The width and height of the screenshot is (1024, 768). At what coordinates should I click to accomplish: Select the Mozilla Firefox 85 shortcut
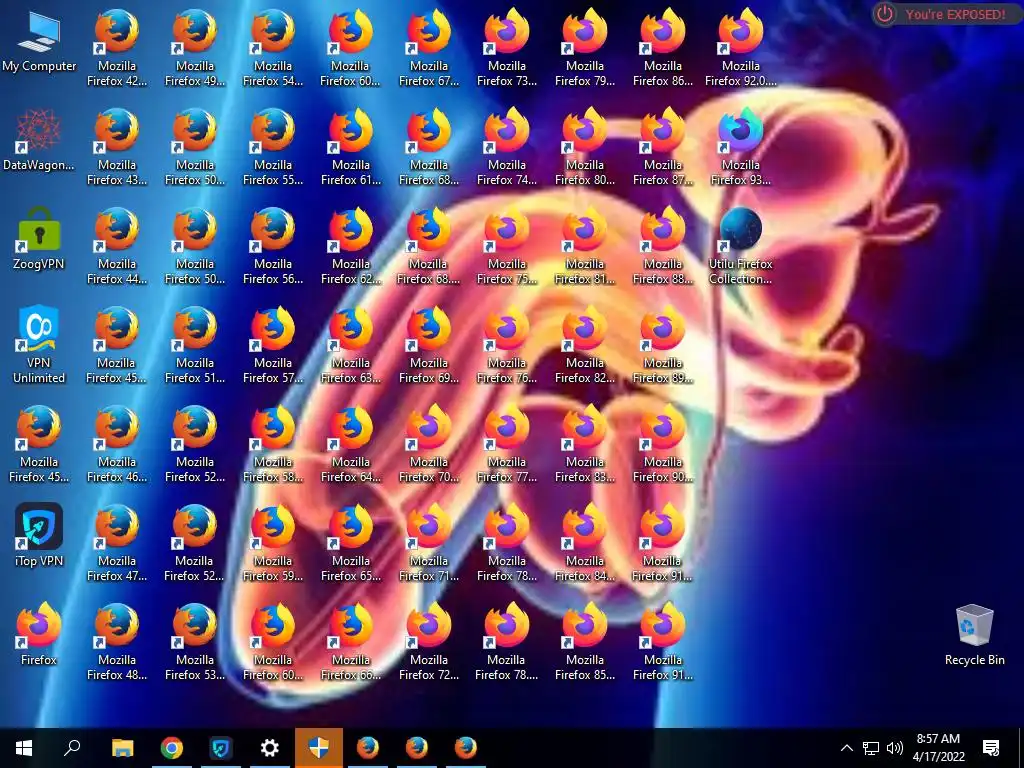click(x=585, y=641)
